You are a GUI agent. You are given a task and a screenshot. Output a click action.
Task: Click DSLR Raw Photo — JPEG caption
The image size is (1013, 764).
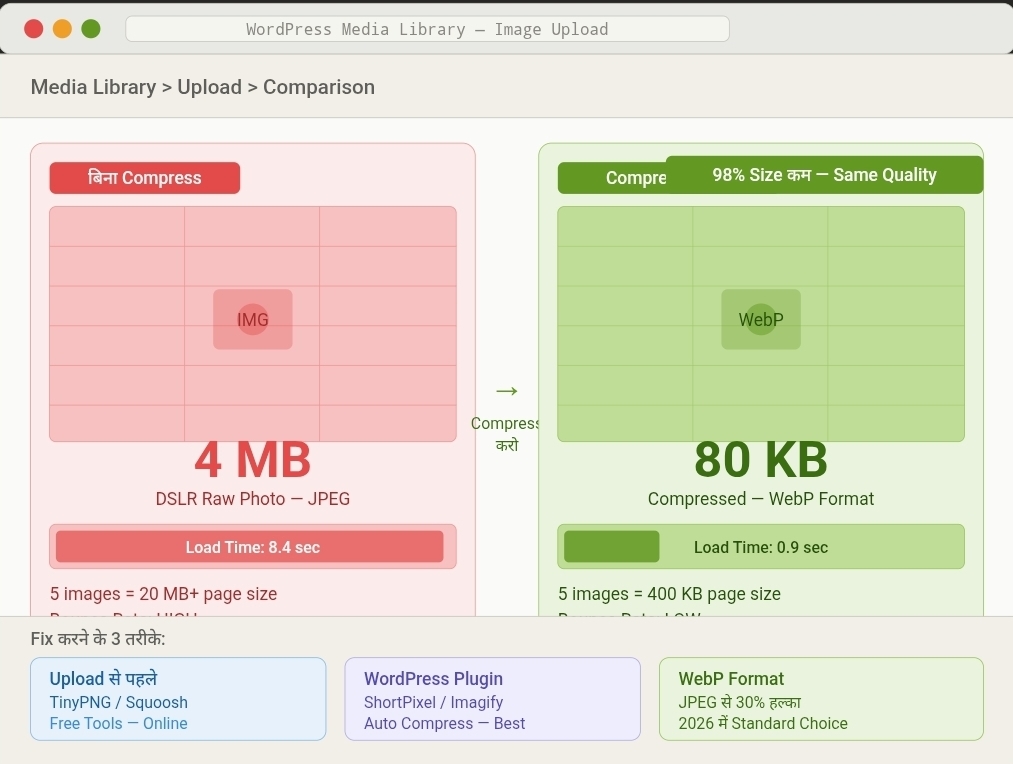click(x=253, y=499)
